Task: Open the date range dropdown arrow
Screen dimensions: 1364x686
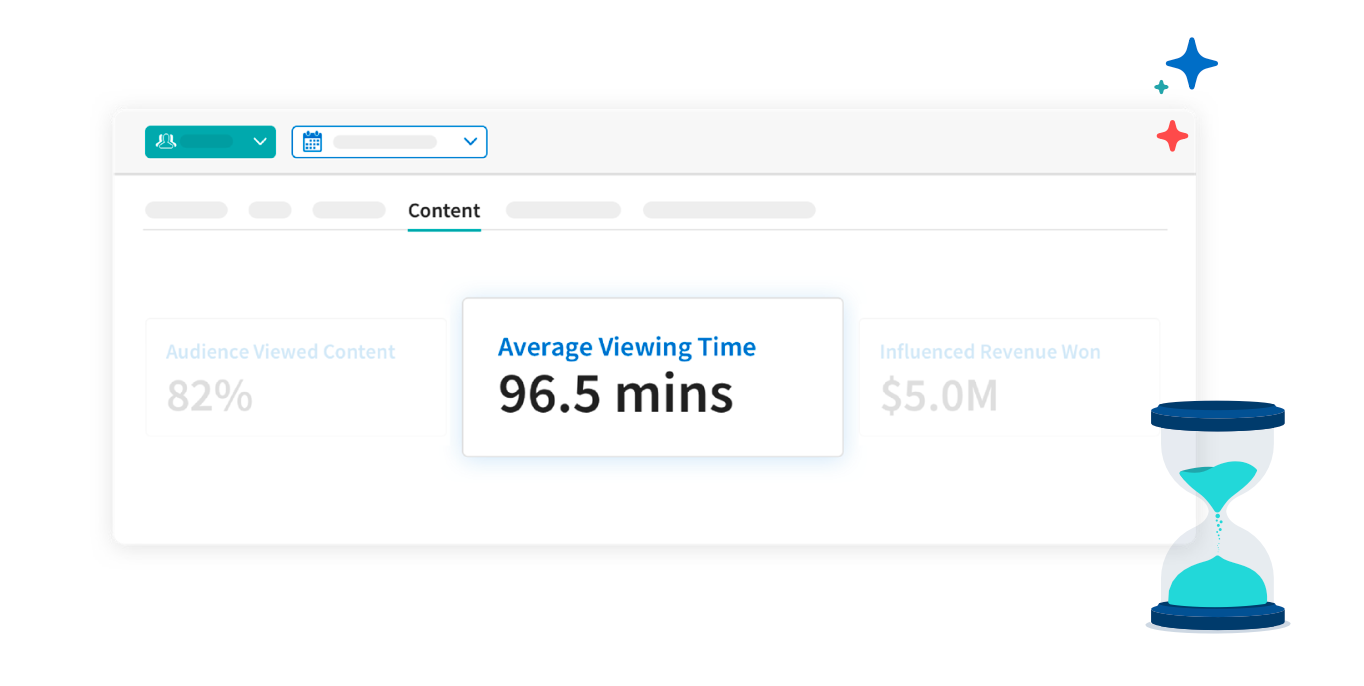Action: point(470,142)
